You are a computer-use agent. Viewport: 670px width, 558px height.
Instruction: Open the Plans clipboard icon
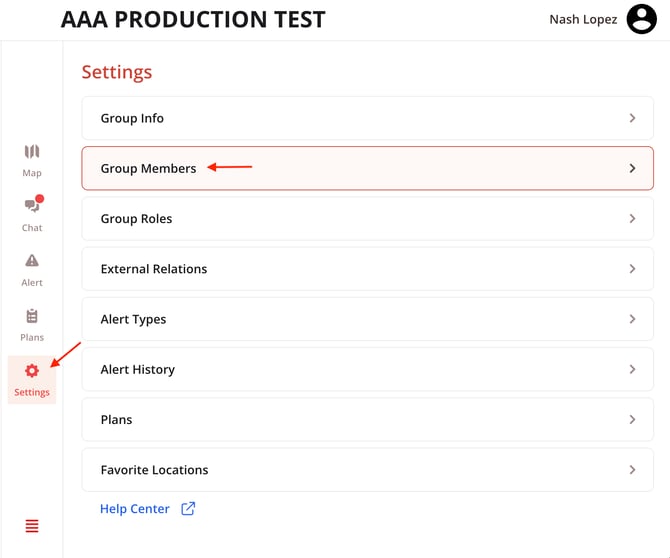coord(32,316)
